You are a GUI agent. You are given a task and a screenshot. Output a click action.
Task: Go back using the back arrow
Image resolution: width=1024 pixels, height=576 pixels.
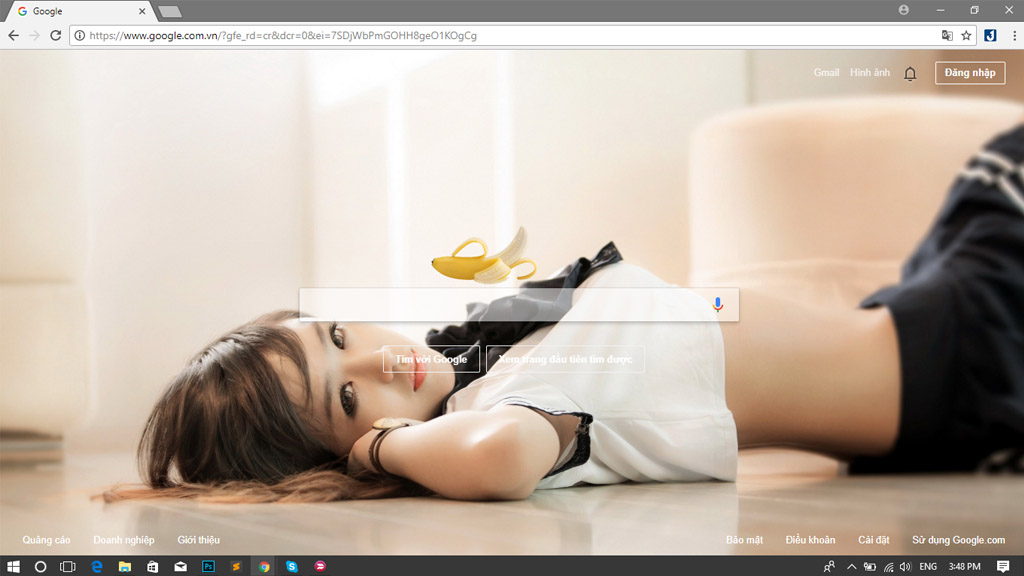click(x=14, y=35)
